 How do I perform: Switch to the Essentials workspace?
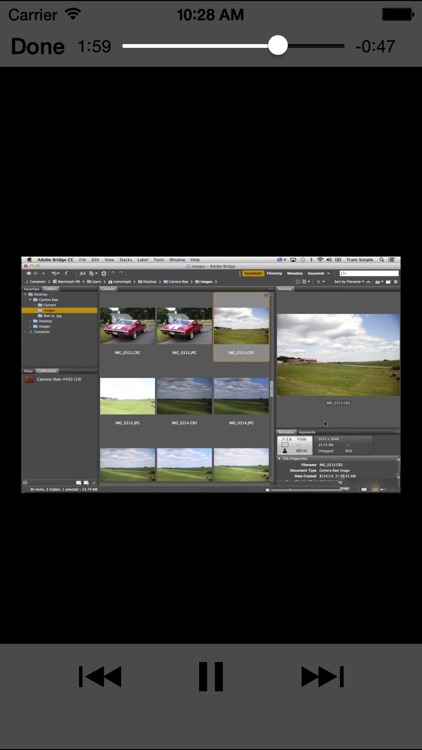tap(252, 274)
